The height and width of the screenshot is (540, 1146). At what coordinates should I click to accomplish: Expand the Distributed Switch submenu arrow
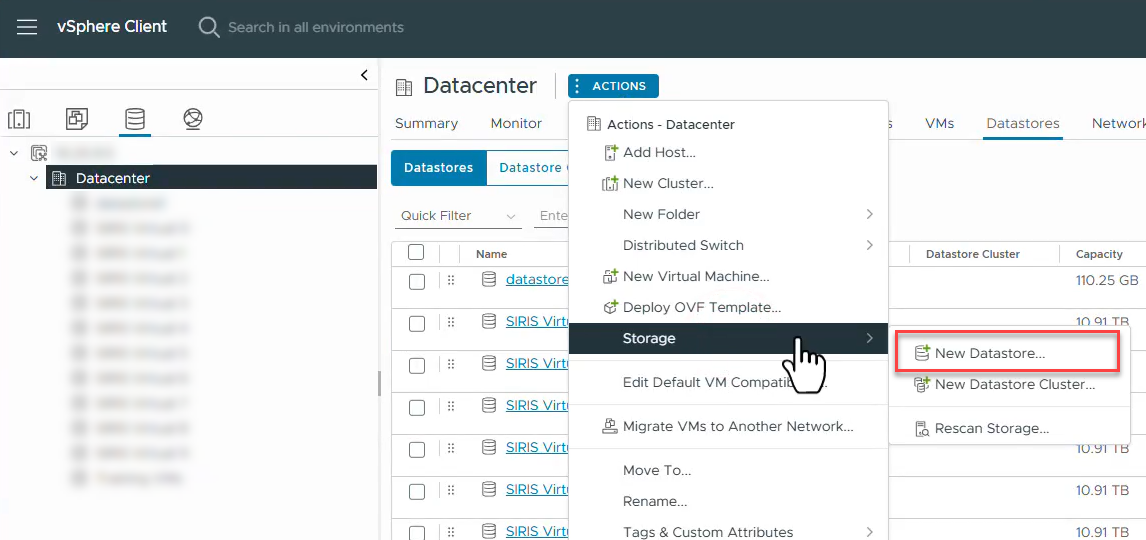(870, 245)
